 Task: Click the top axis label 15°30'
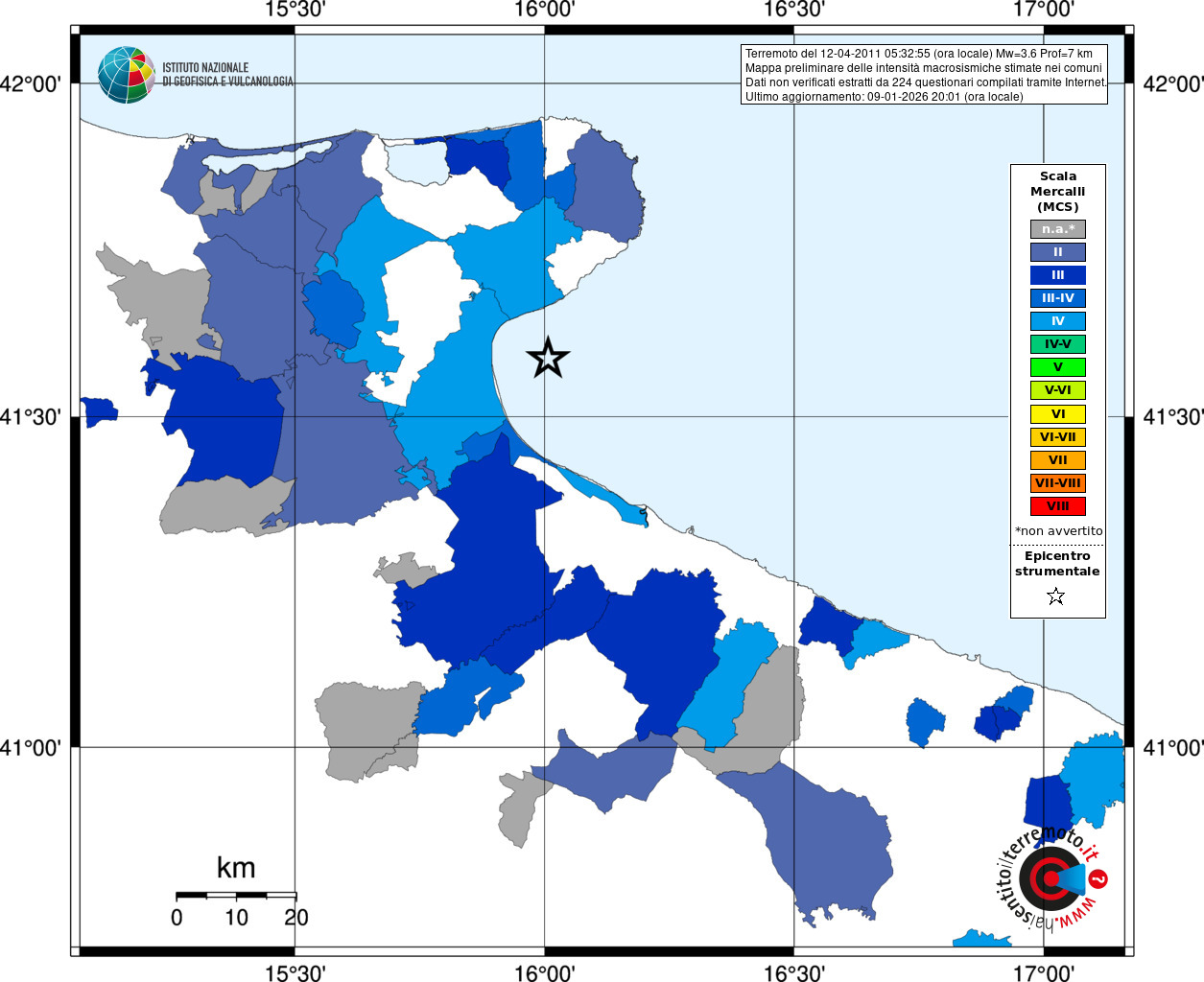295,10
